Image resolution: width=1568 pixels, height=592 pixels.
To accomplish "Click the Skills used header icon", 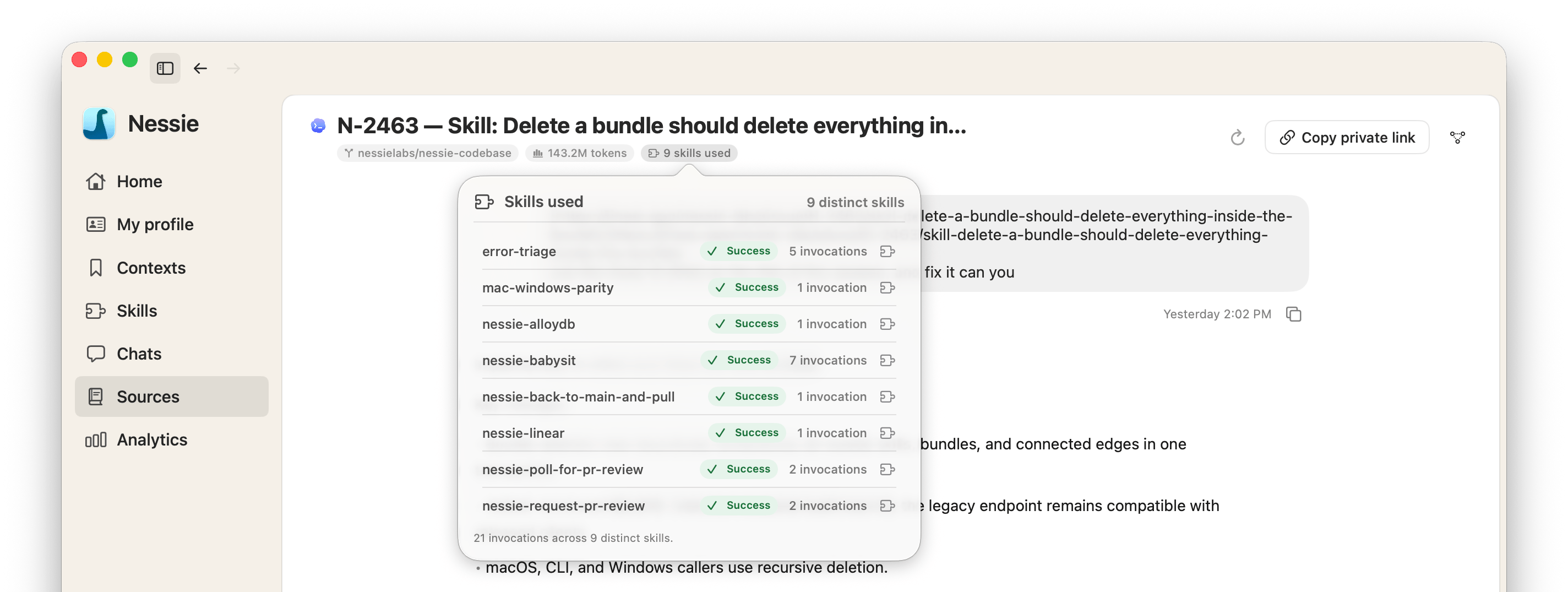I will click(x=484, y=202).
